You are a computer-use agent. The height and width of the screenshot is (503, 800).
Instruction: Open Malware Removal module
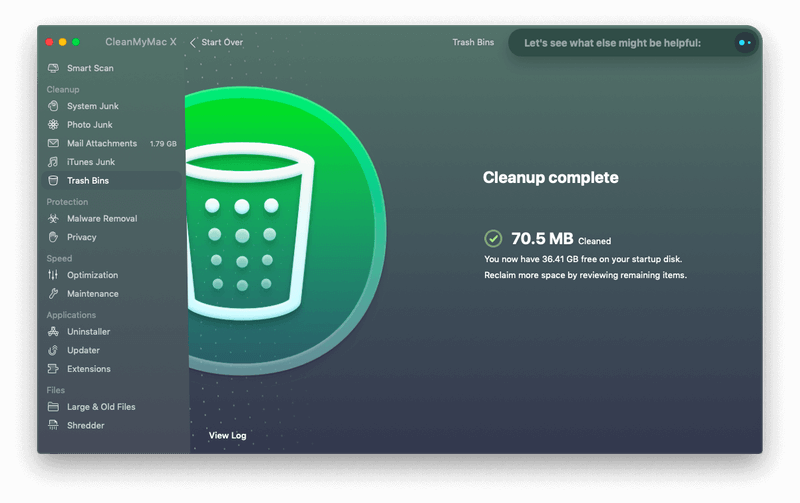pos(102,218)
